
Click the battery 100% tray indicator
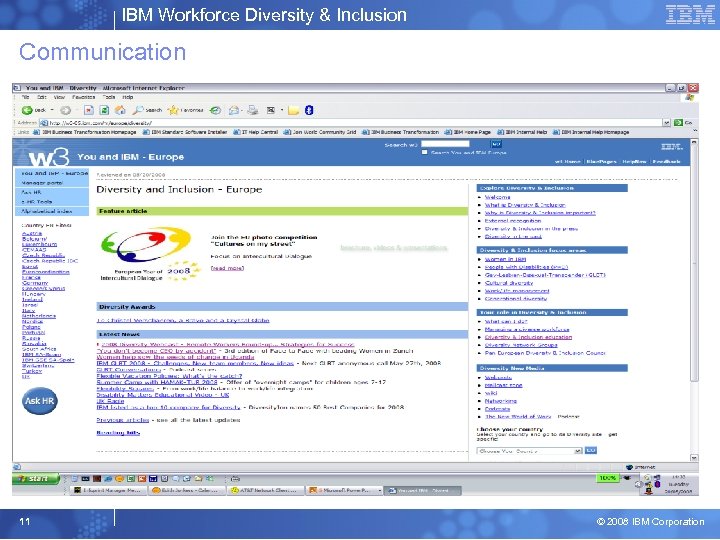[608, 478]
